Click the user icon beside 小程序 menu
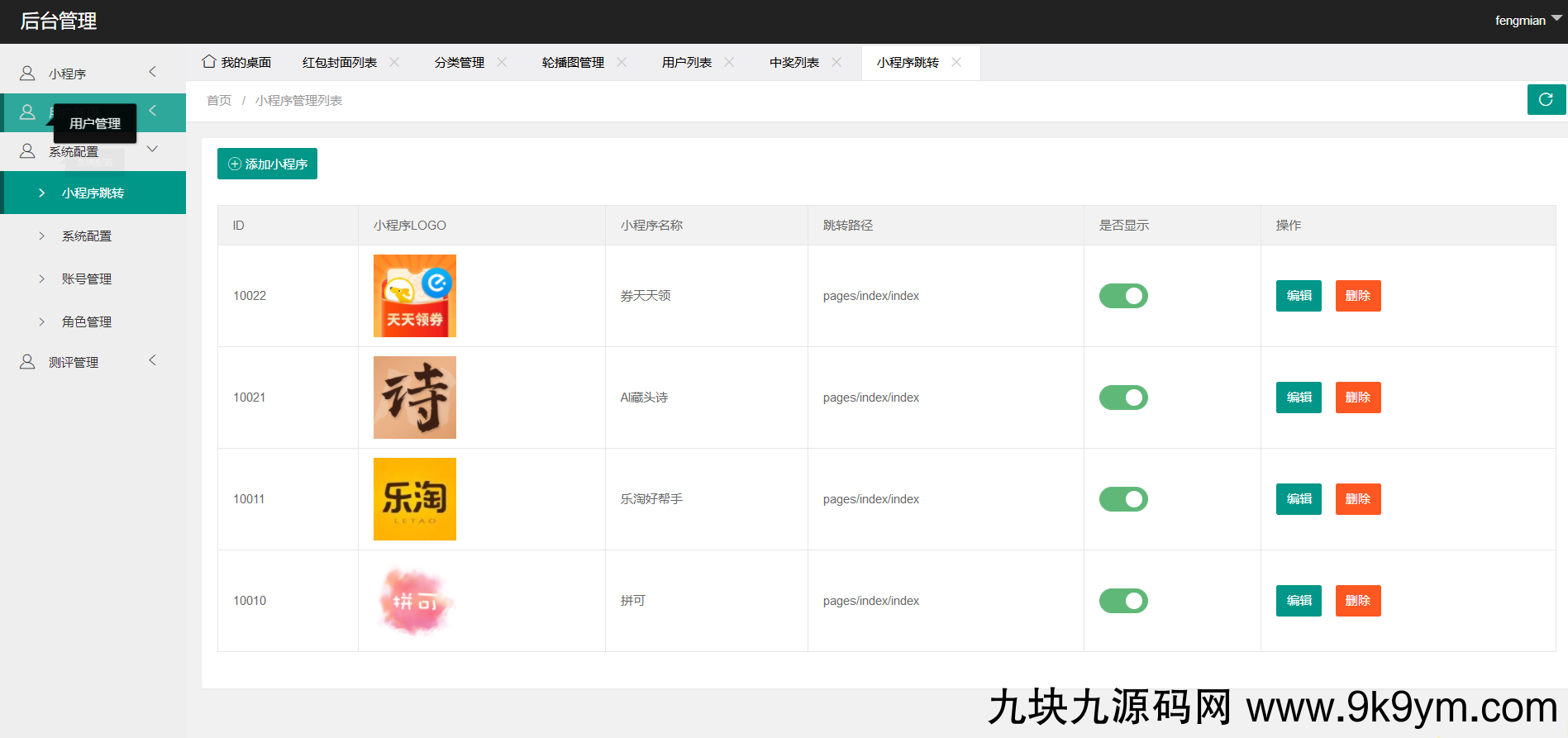 tap(27, 74)
